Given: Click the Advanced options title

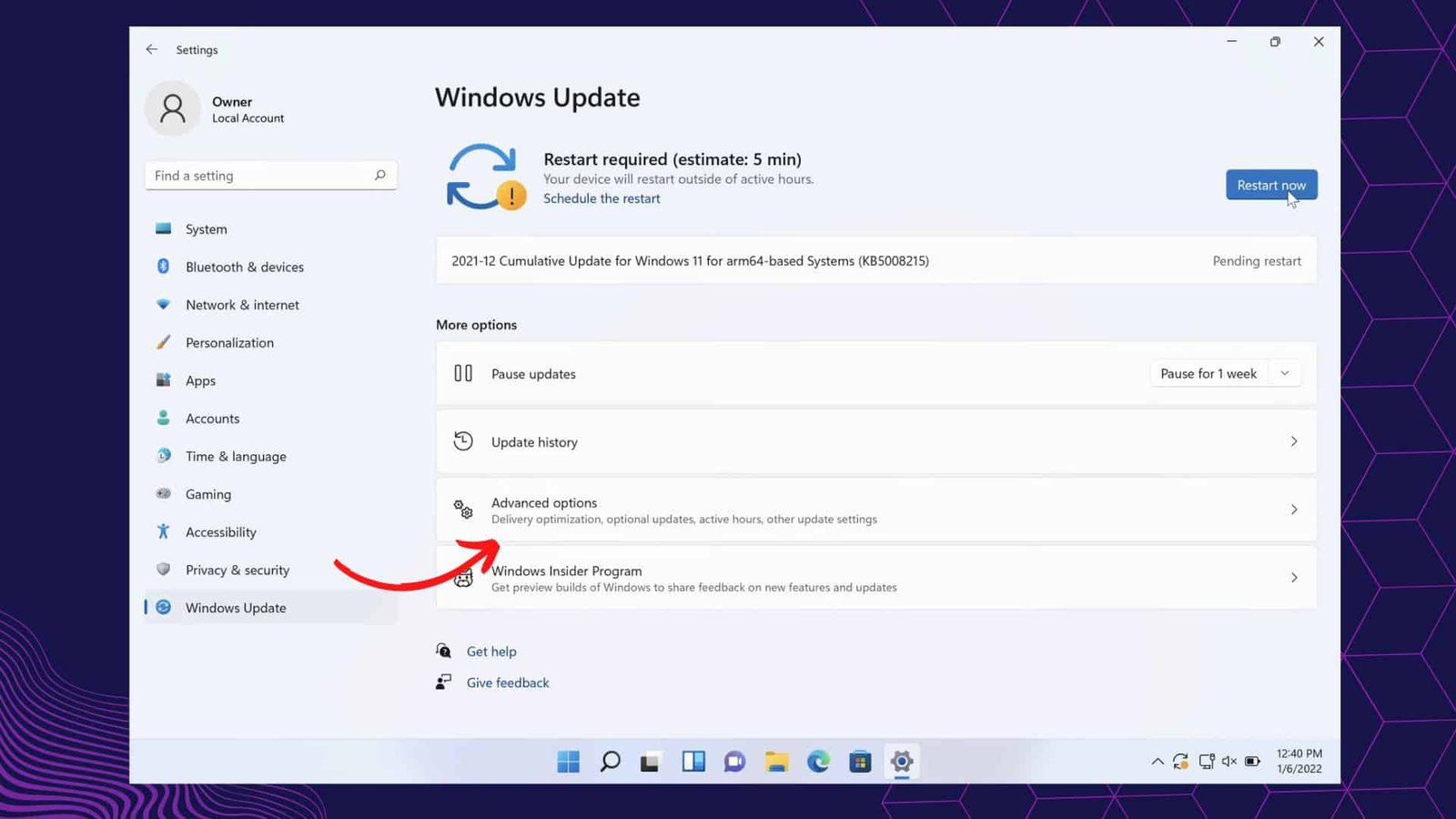Looking at the screenshot, I should [x=544, y=502].
